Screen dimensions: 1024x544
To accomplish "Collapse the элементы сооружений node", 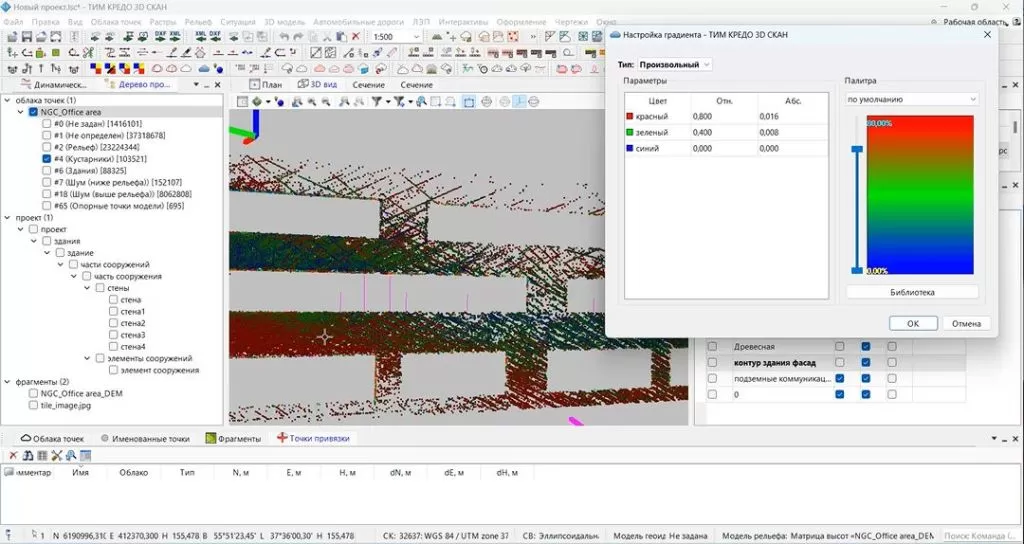I will (x=87, y=359).
